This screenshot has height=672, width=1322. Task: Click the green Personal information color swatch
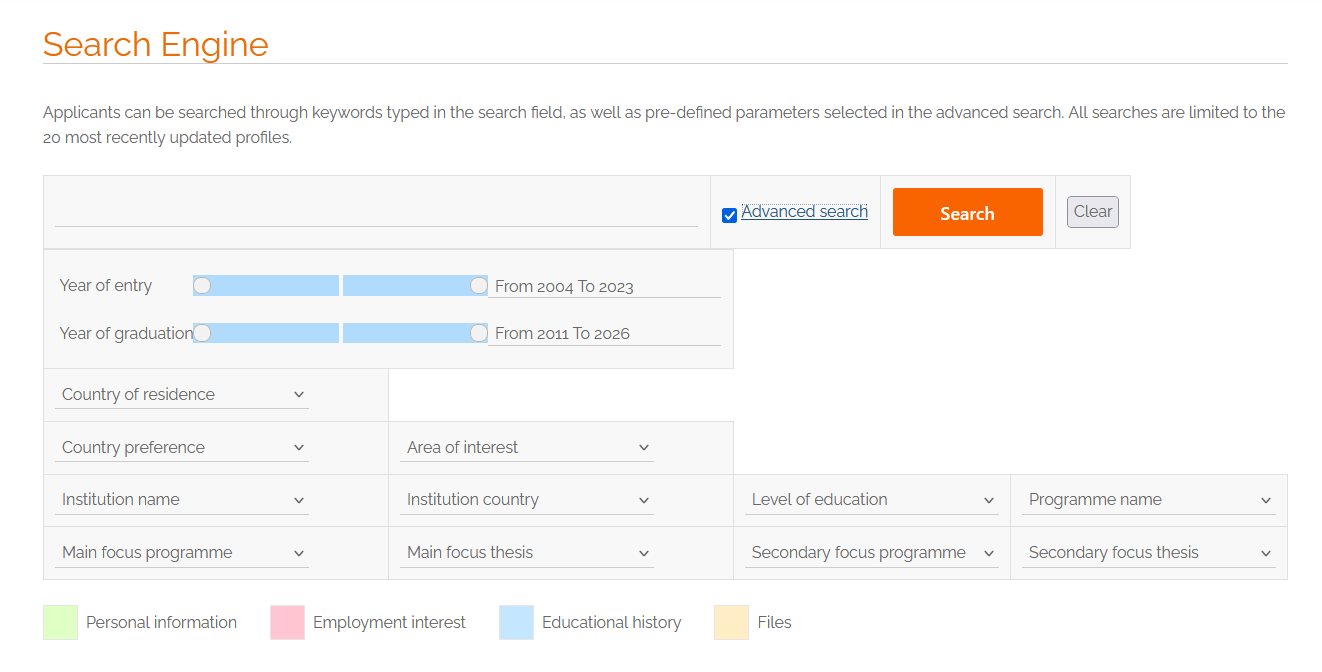pyautogui.click(x=60, y=622)
